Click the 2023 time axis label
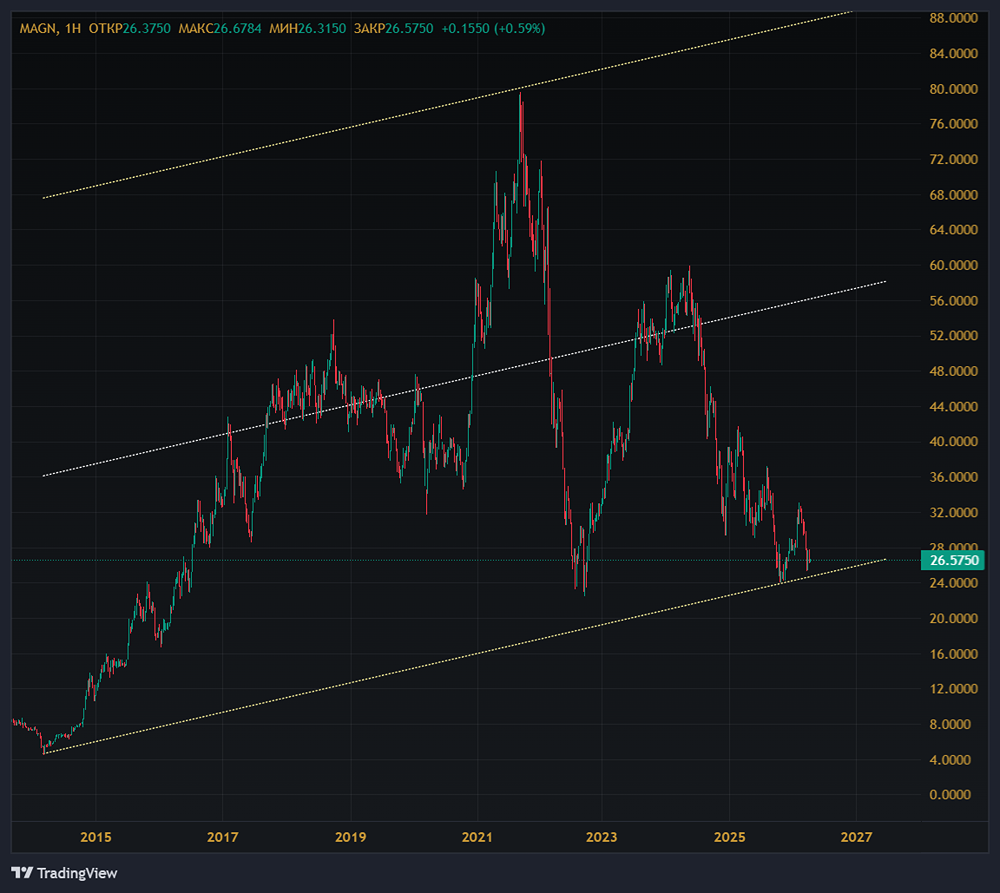The width and height of the screenshot is (1000, 893). [x=601, y=837]
